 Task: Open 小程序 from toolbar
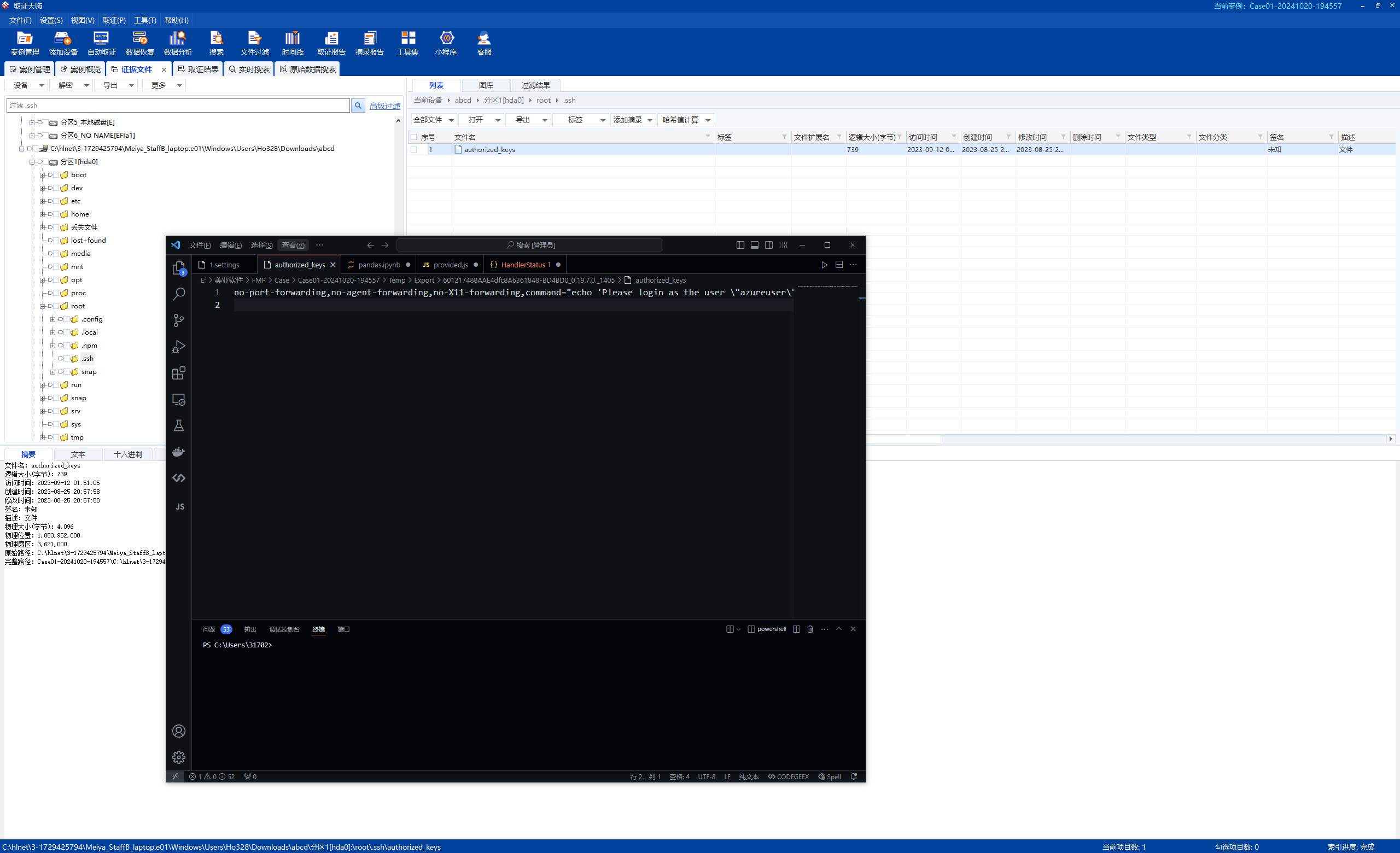tap(447, 43)
